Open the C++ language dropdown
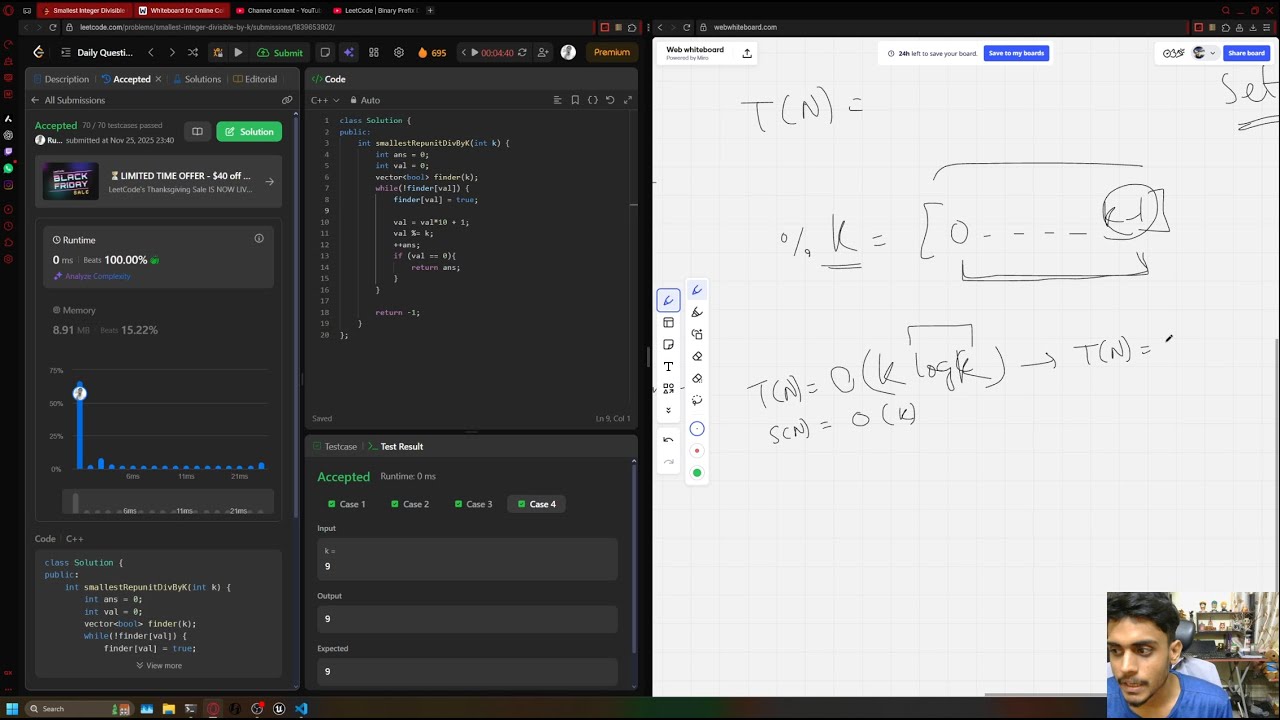The image size is (1280, 720). pyautogui.click(x=324, y=100)
